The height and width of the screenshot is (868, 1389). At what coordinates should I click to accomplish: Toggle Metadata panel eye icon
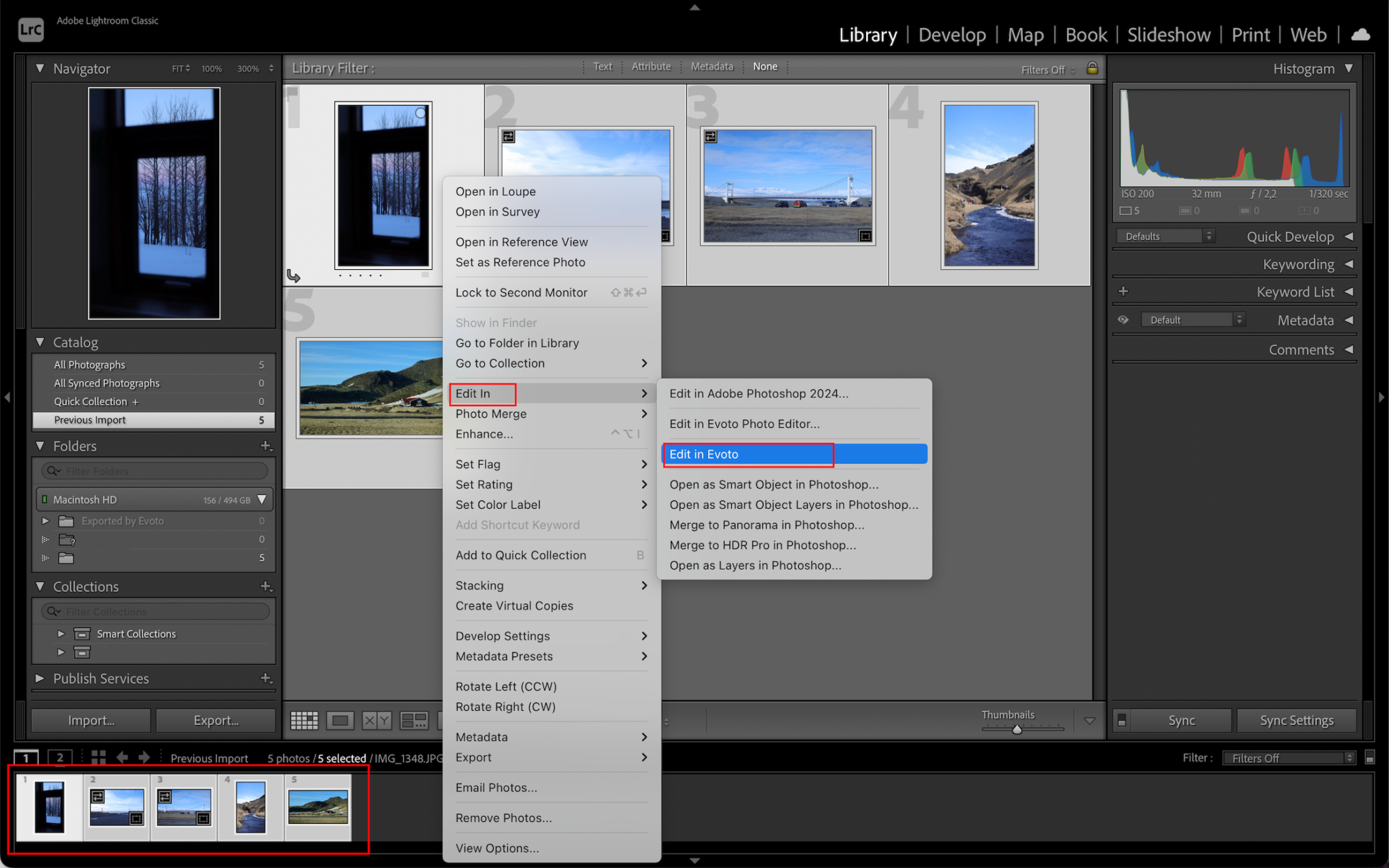click(x=1123, y=319)
